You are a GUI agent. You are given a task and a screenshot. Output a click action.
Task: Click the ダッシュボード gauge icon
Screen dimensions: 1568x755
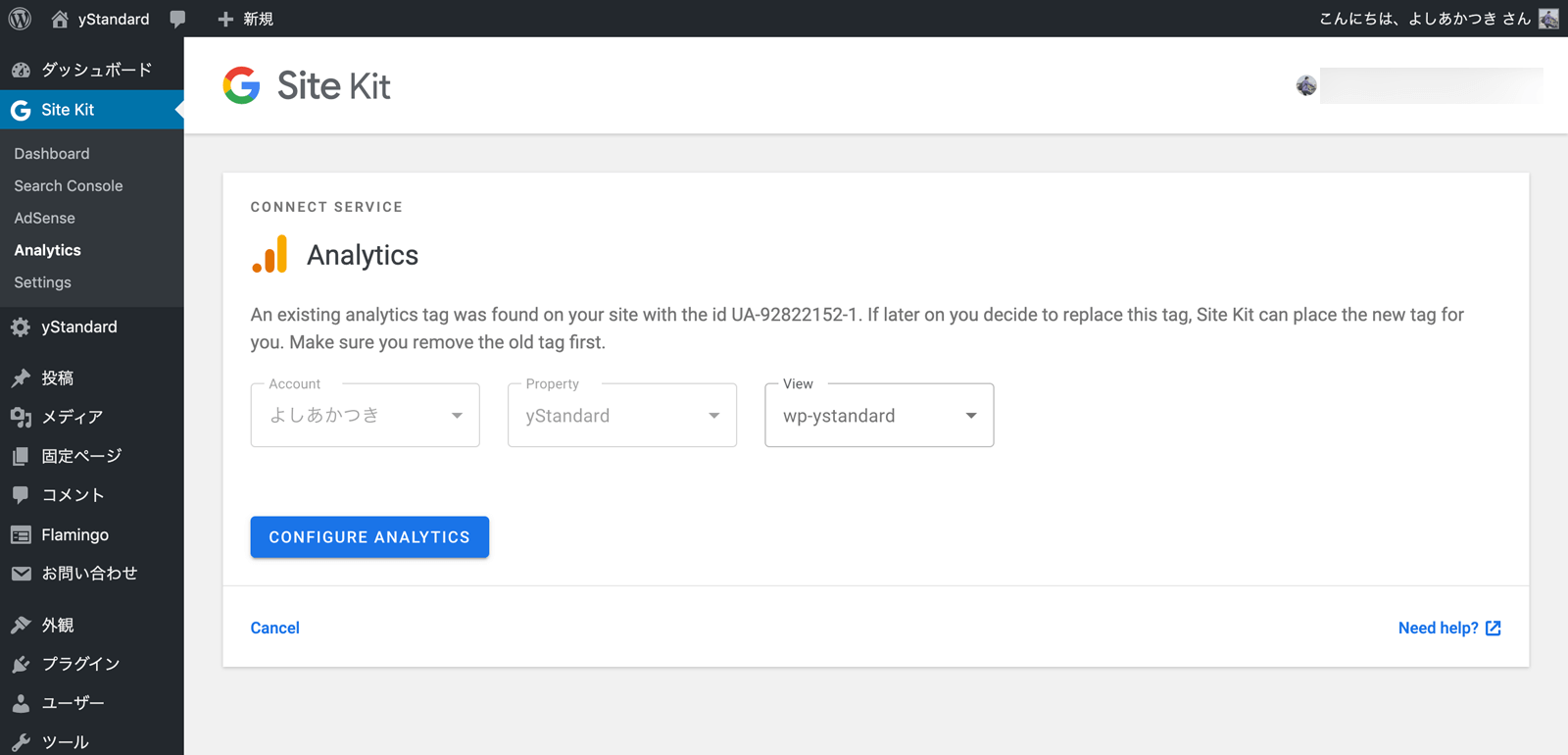point(21,70)
